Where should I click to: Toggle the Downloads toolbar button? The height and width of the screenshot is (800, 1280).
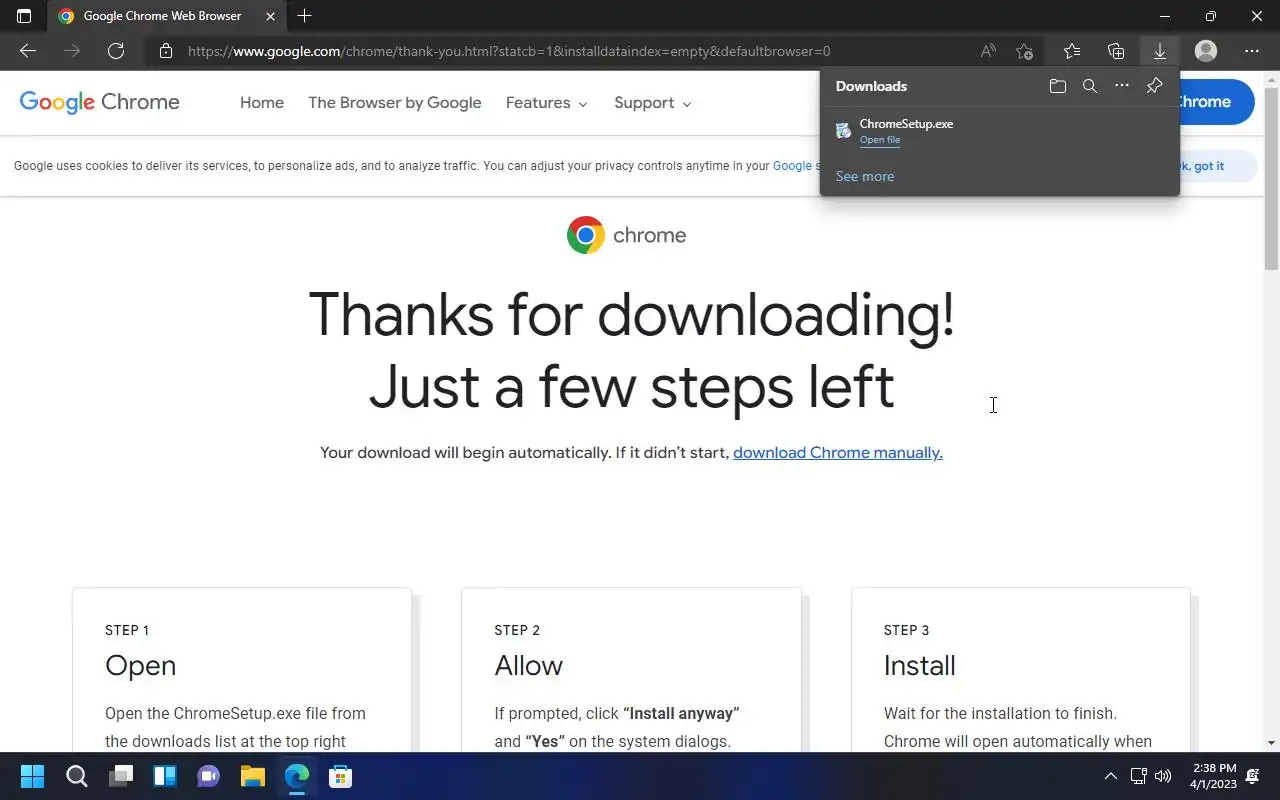(x=1160, y=51)
